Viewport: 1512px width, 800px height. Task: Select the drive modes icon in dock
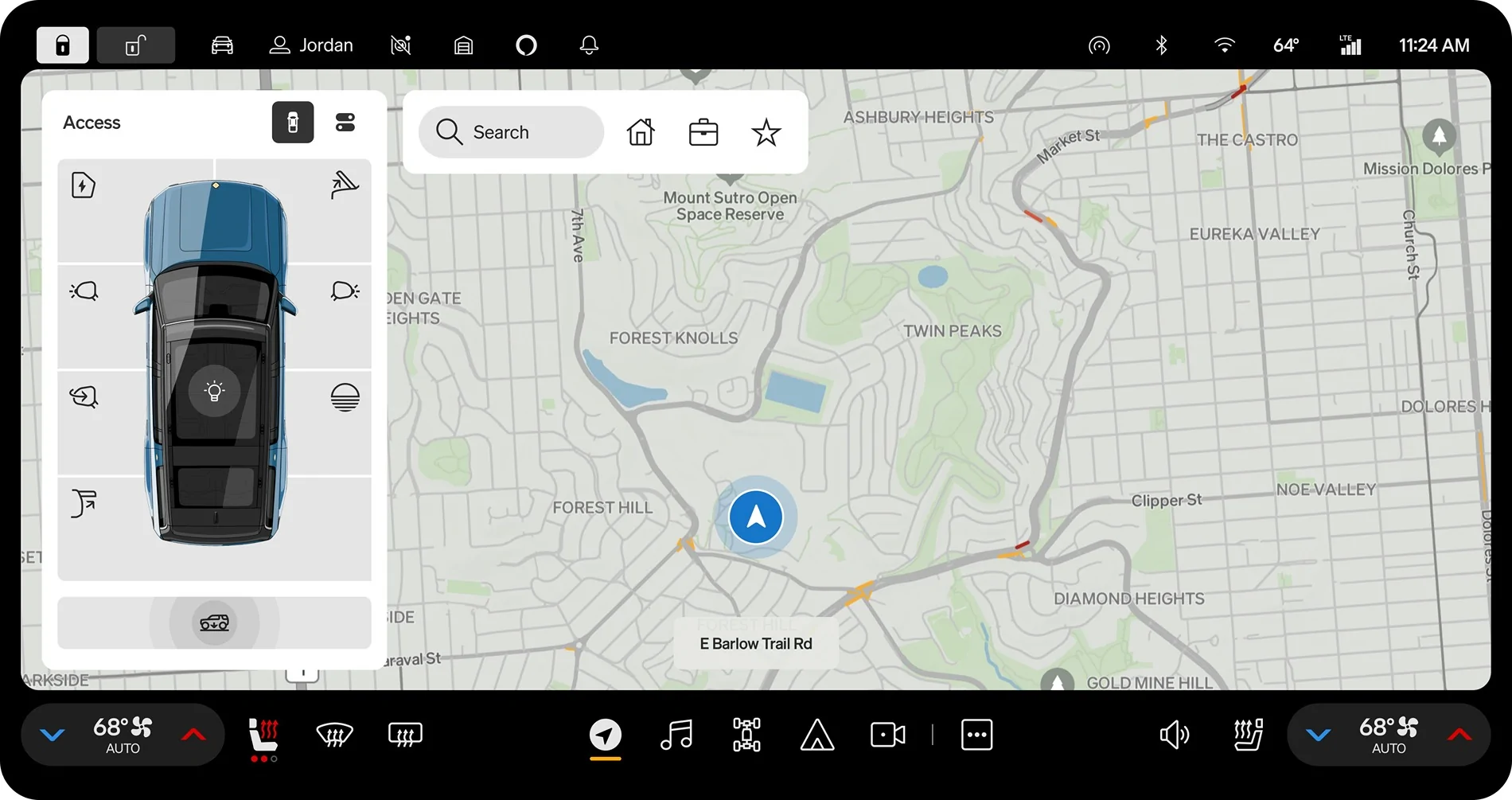click(746, 734)
